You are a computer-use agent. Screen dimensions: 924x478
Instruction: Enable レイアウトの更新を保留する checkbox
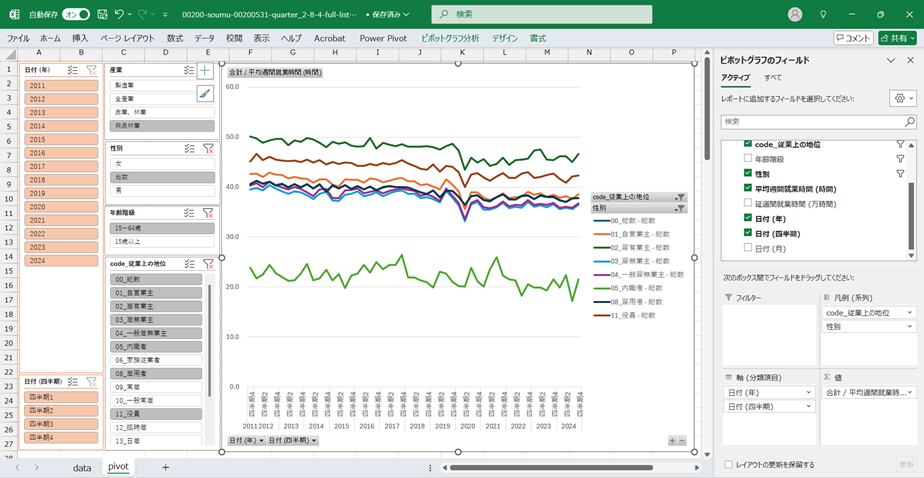728,465
